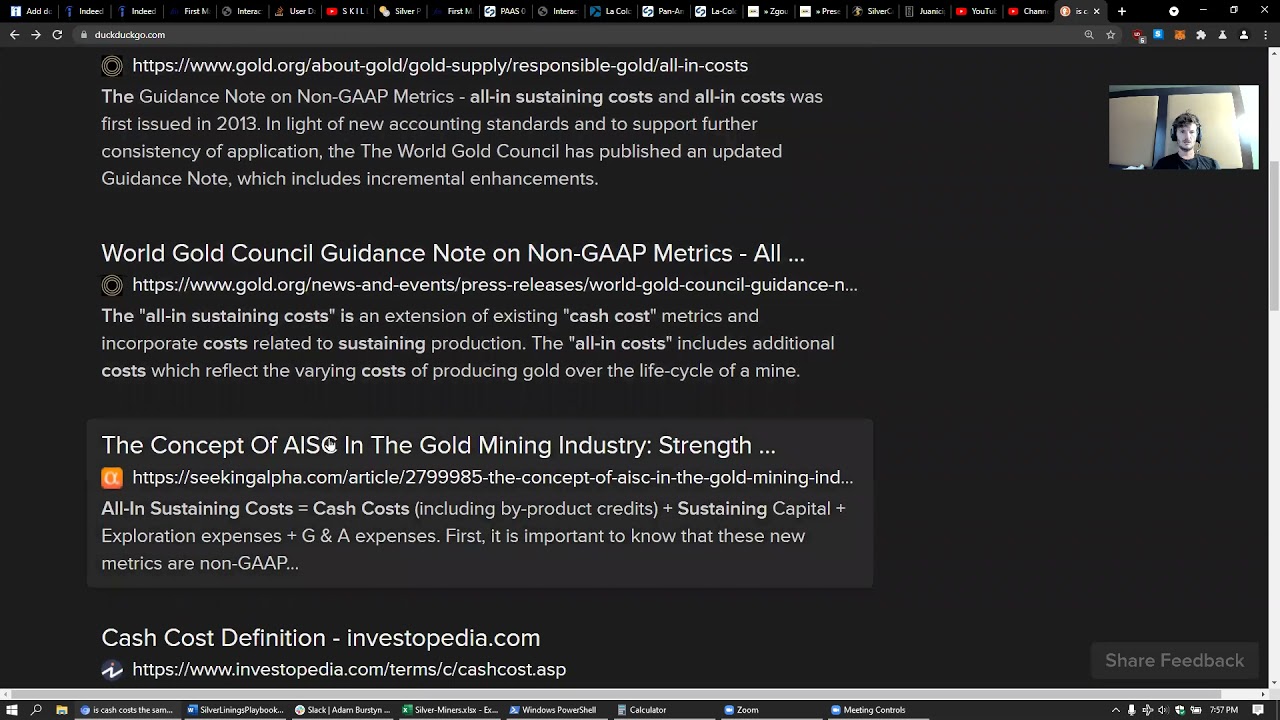Open Cash Cost Definition investopedia result

pyautogui.click(x=320, y=638)
